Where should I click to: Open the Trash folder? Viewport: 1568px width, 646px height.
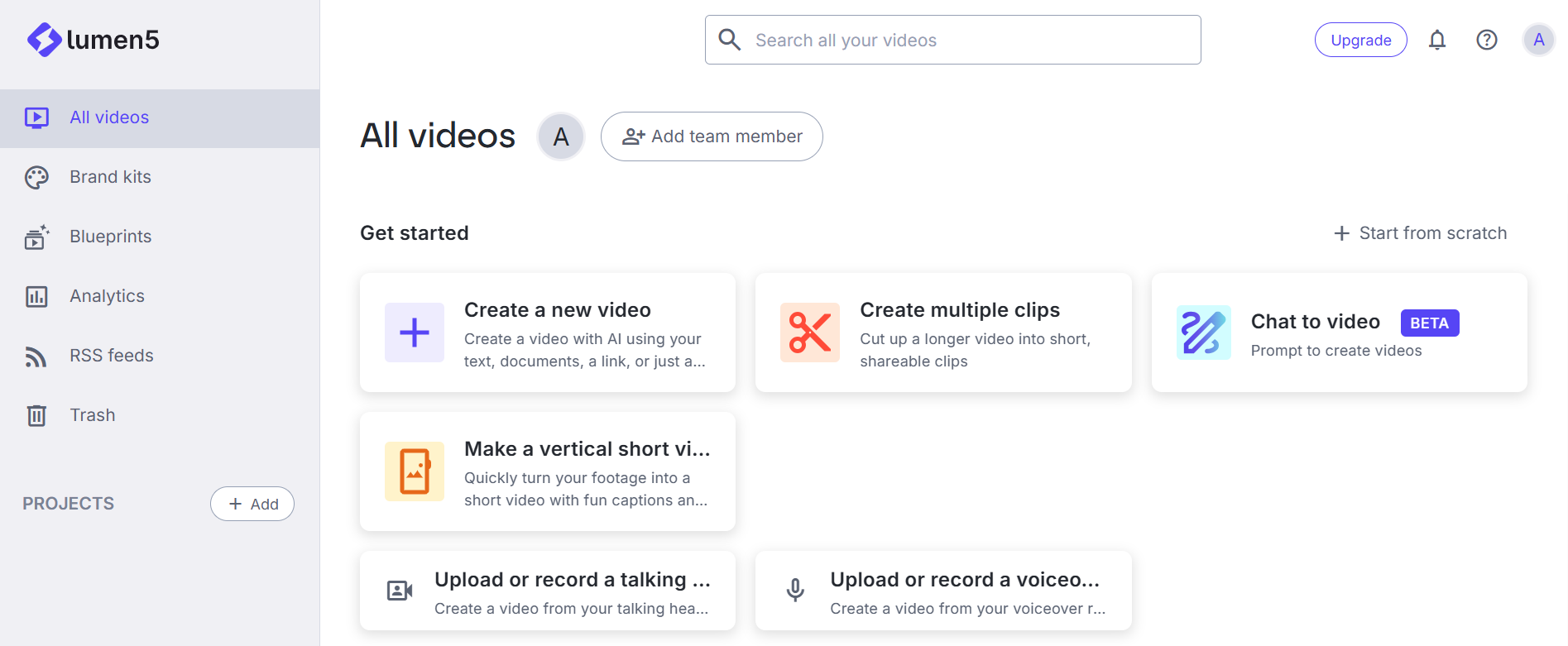tap(92, 415)
